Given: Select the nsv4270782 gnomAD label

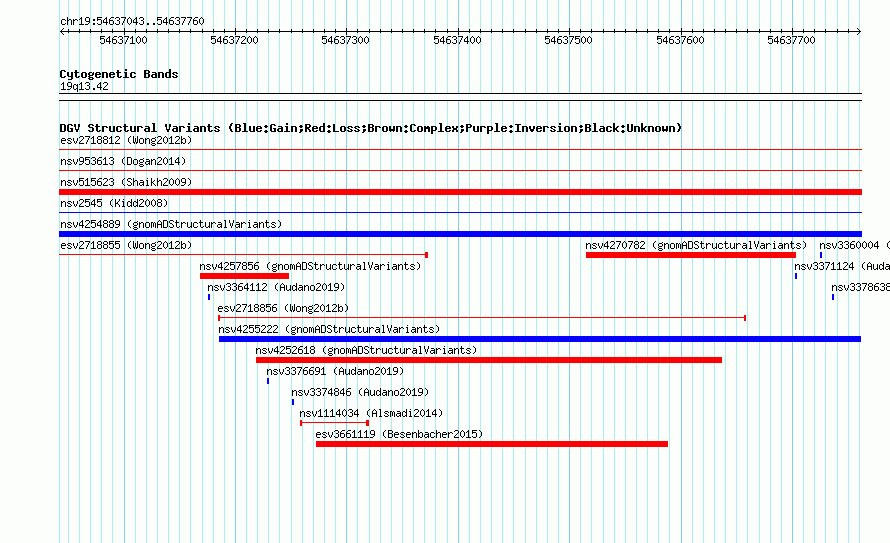Looking at the screenshot, I should coord(696,245).
